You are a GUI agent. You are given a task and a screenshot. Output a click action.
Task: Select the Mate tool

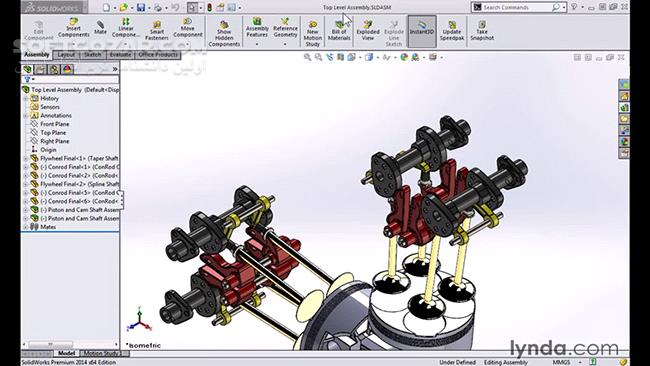coord(100,27)
